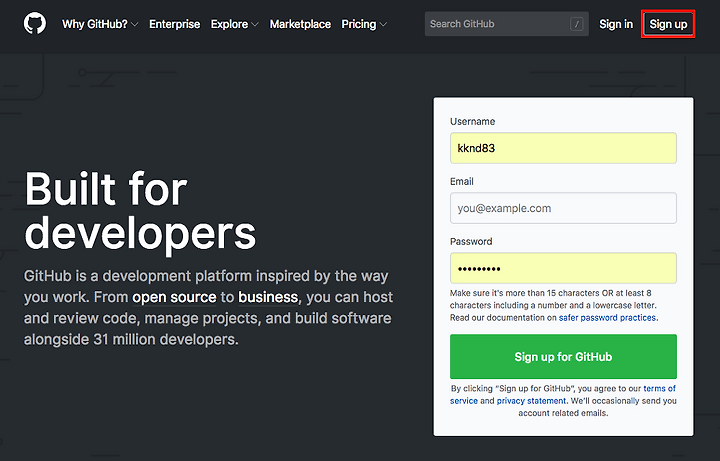Expand the Pricing dropdown menu

click(364, 24)
